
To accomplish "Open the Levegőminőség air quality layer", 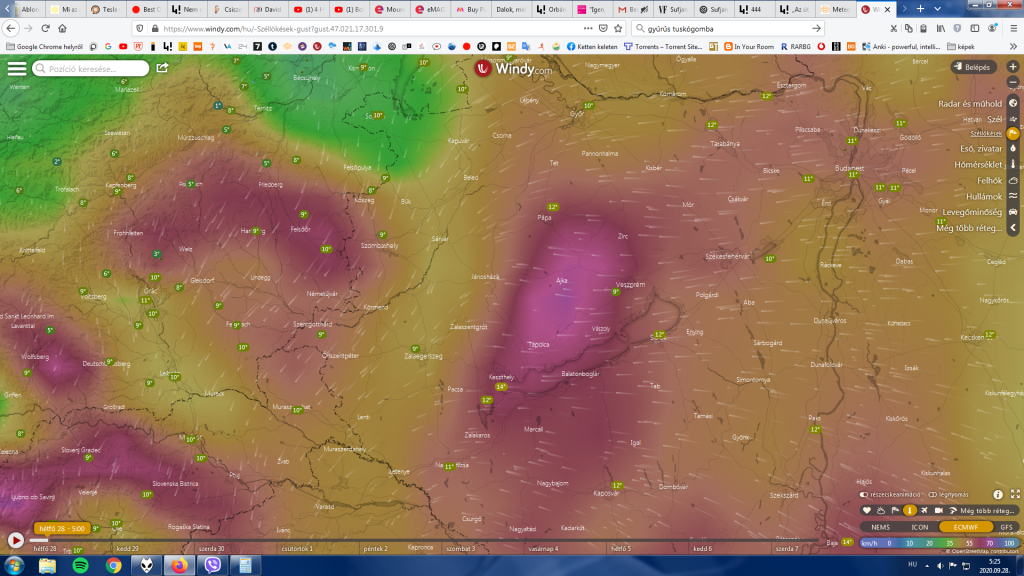I will tap(1013, 212).
